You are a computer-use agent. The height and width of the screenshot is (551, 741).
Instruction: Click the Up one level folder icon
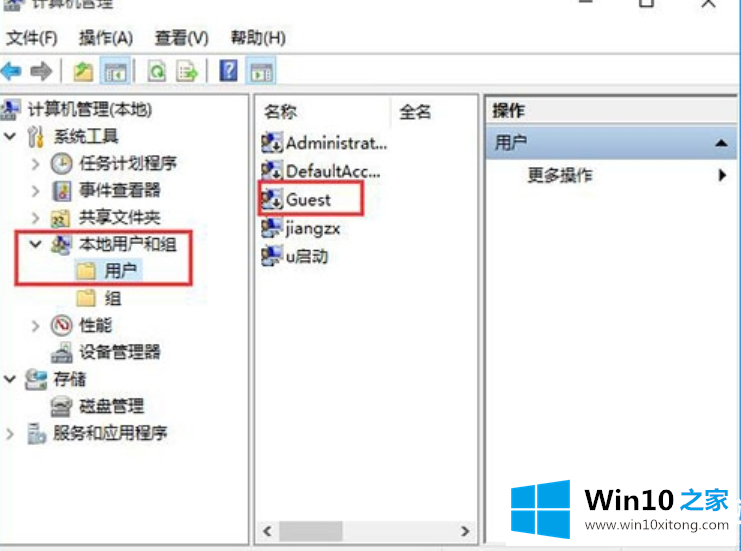pyautogui.click(x=83, y=72)
